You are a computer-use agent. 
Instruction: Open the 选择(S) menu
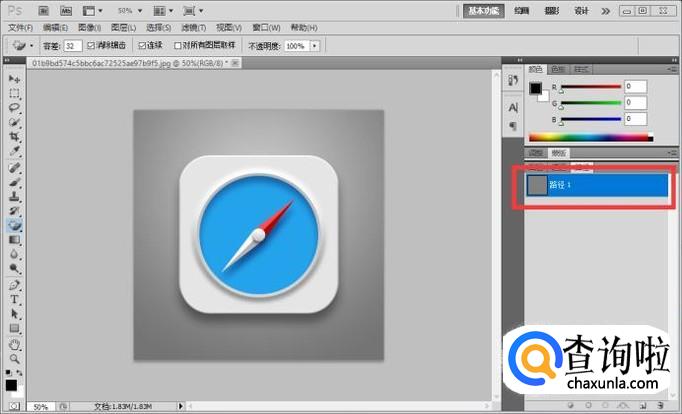[x=158, y=28]
